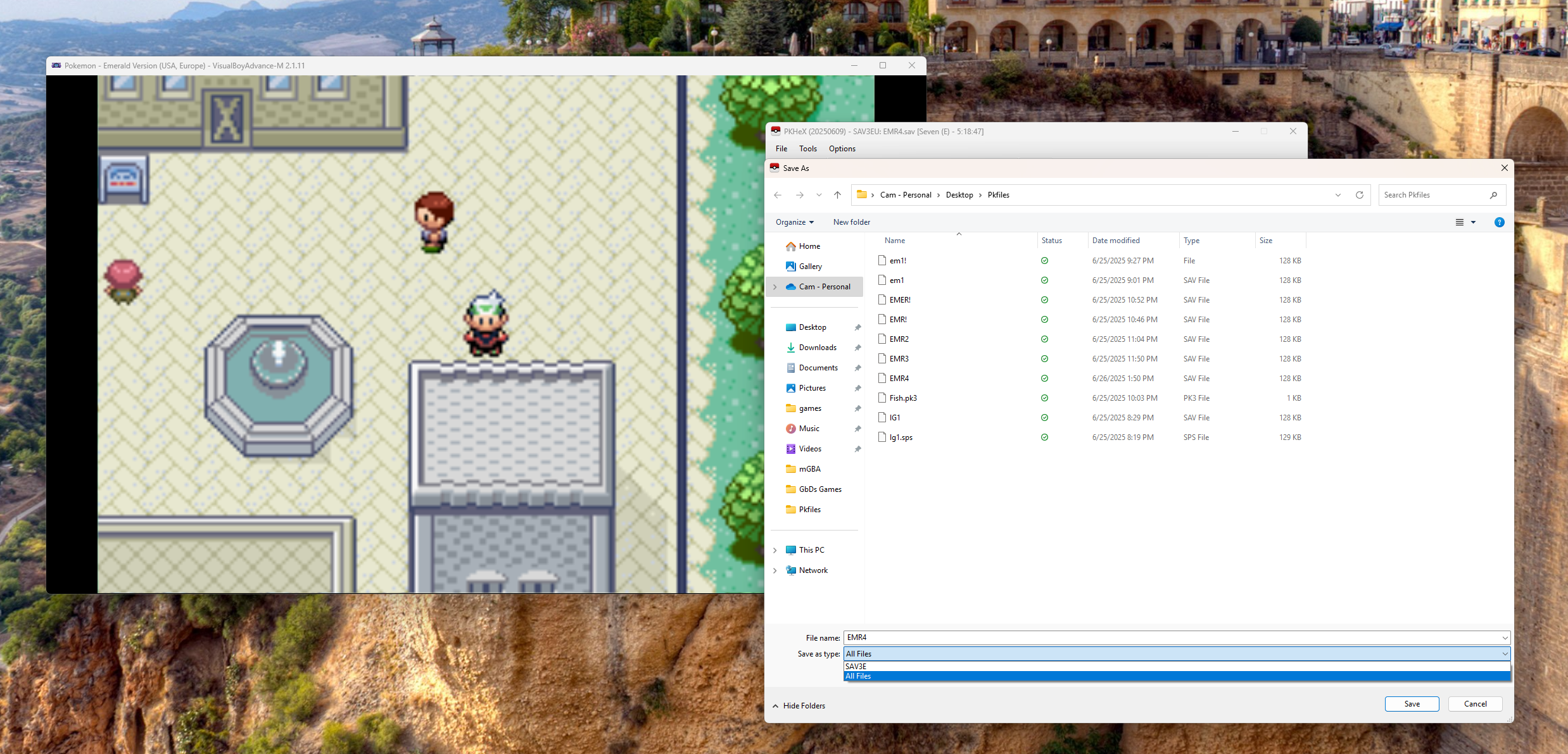Open the Options menu in PKHeX
1568x754 pixels.
tap(842, 149)
